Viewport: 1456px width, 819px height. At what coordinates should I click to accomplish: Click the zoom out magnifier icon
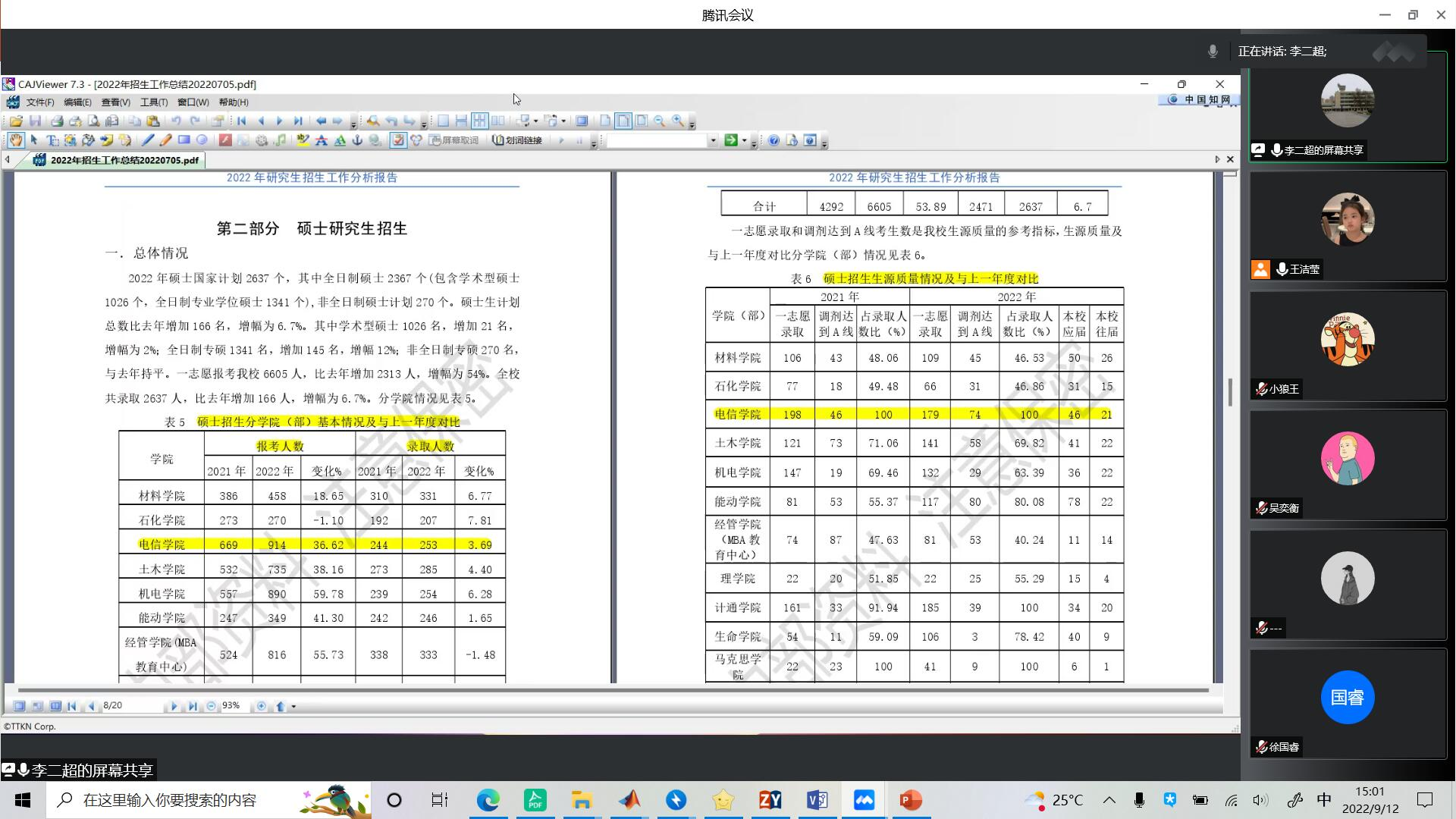[659, 121]
